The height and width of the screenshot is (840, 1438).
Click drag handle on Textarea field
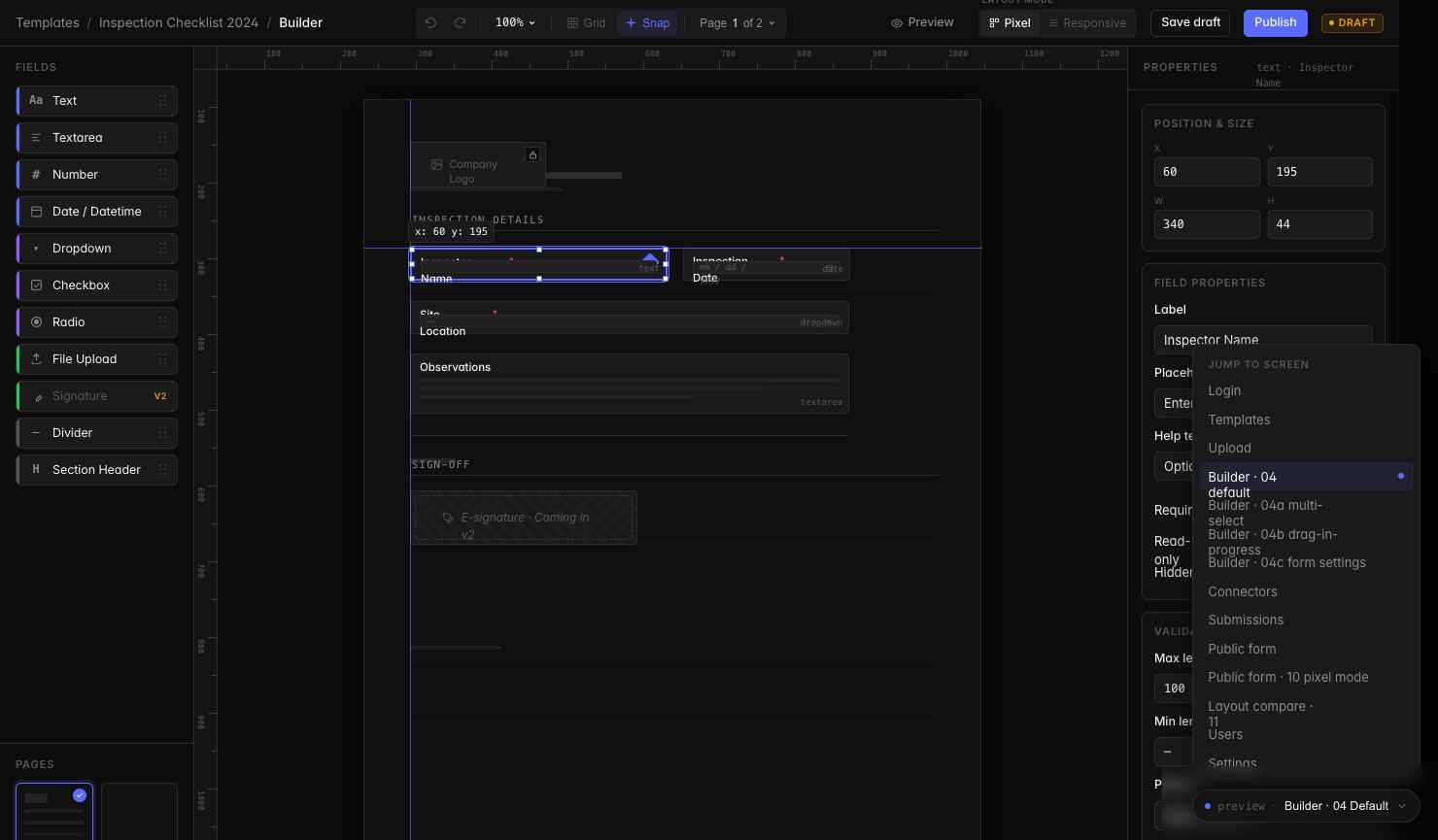pos(162,137)
